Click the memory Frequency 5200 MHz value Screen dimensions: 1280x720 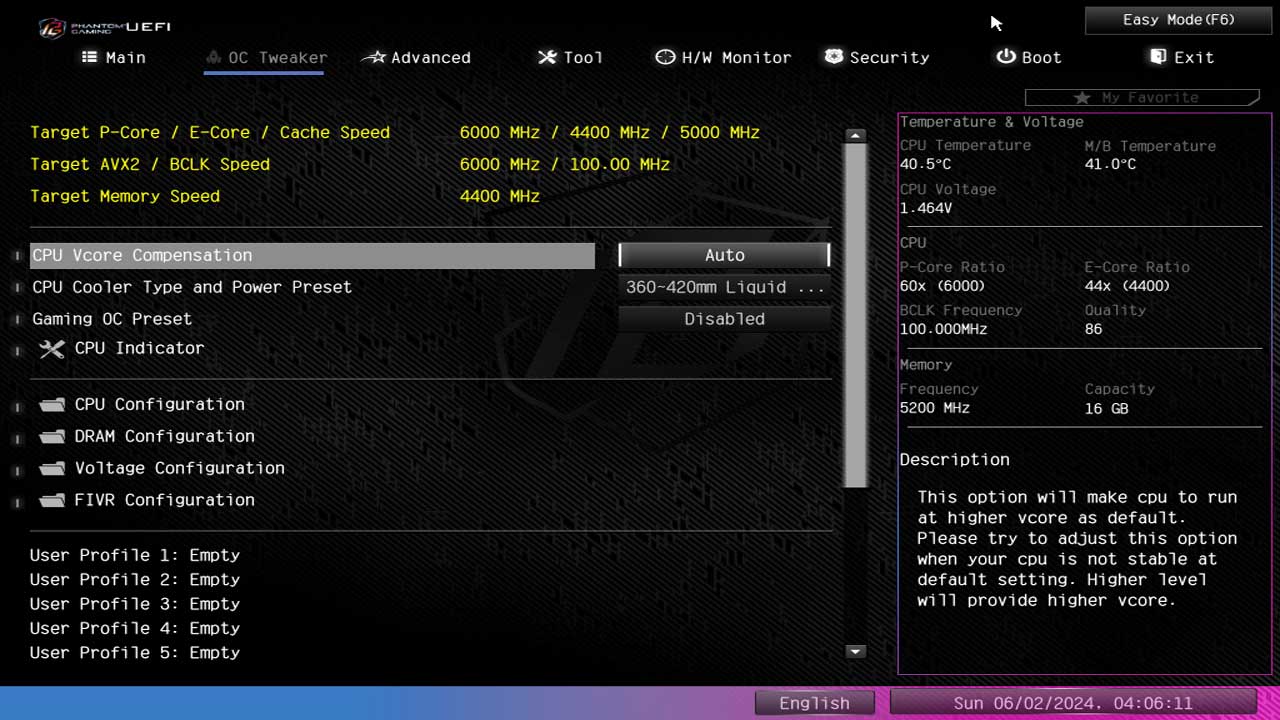point(934,408)
